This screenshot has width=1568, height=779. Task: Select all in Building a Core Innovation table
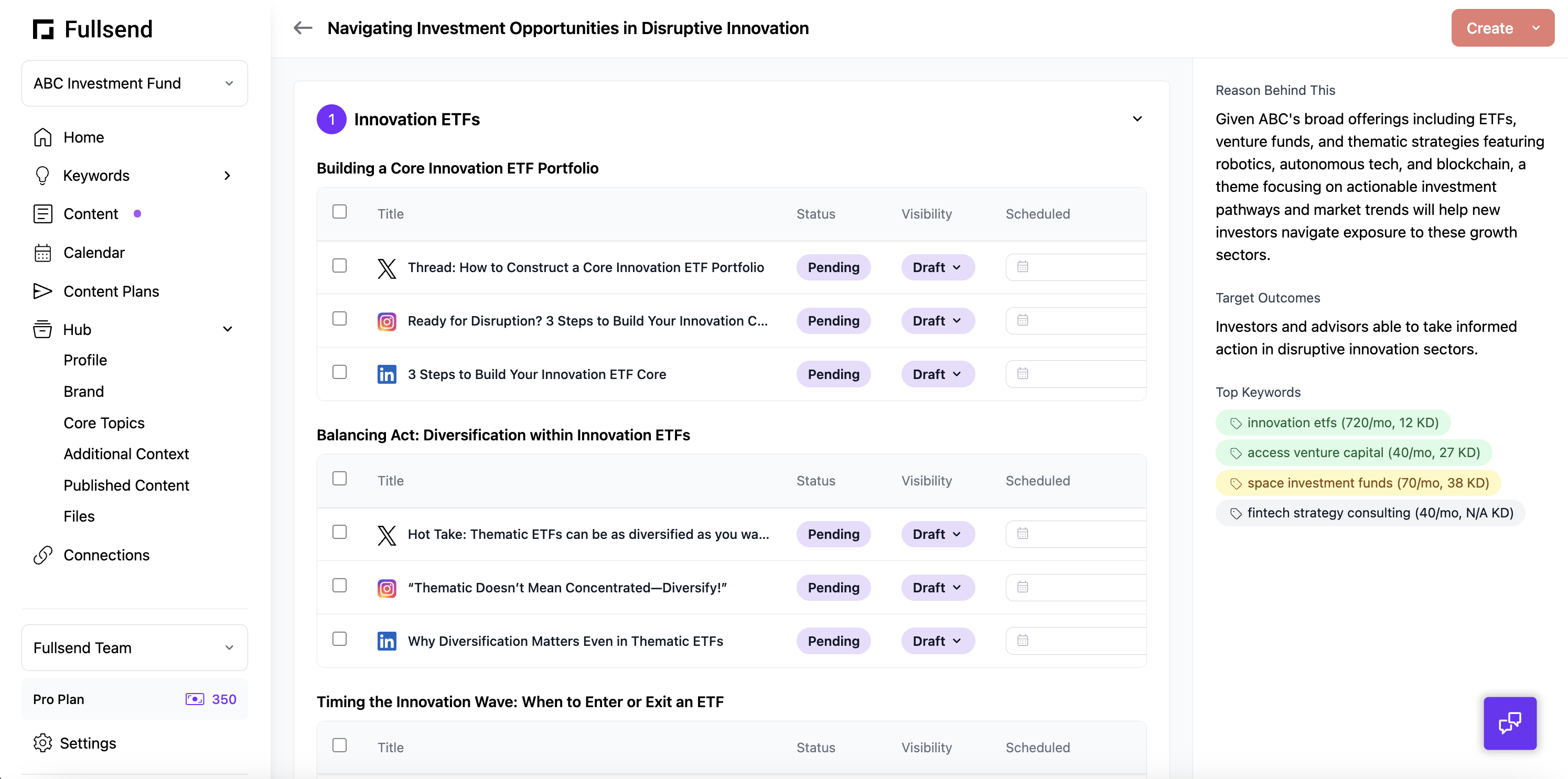[340, 212]
